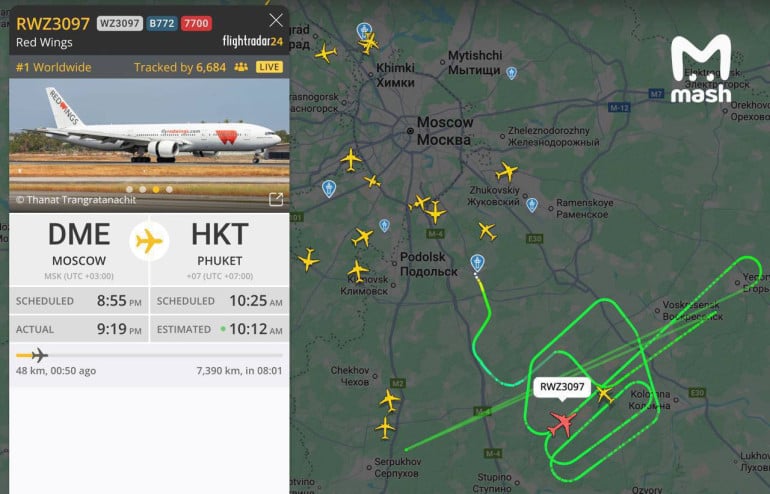Click the airport pin near Podolsk
The width and height of the screenshot is (770, 494).
(477, 263)
